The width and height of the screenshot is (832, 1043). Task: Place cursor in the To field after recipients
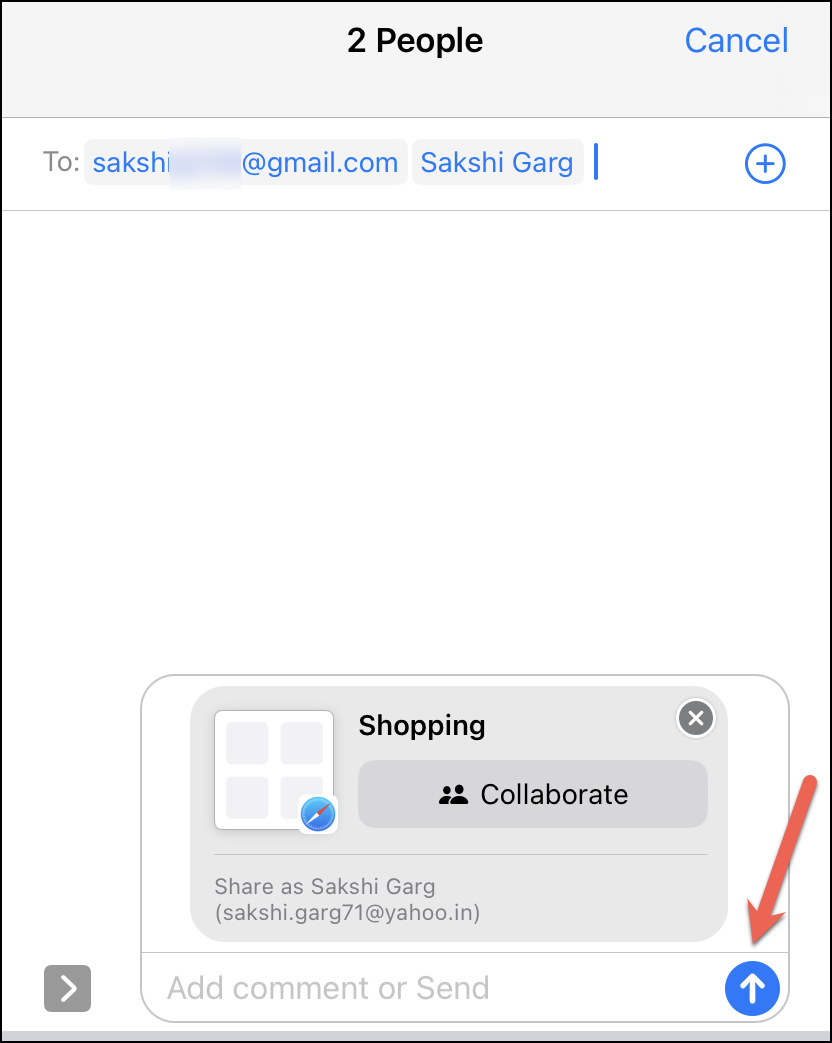[x=665, y=163]
